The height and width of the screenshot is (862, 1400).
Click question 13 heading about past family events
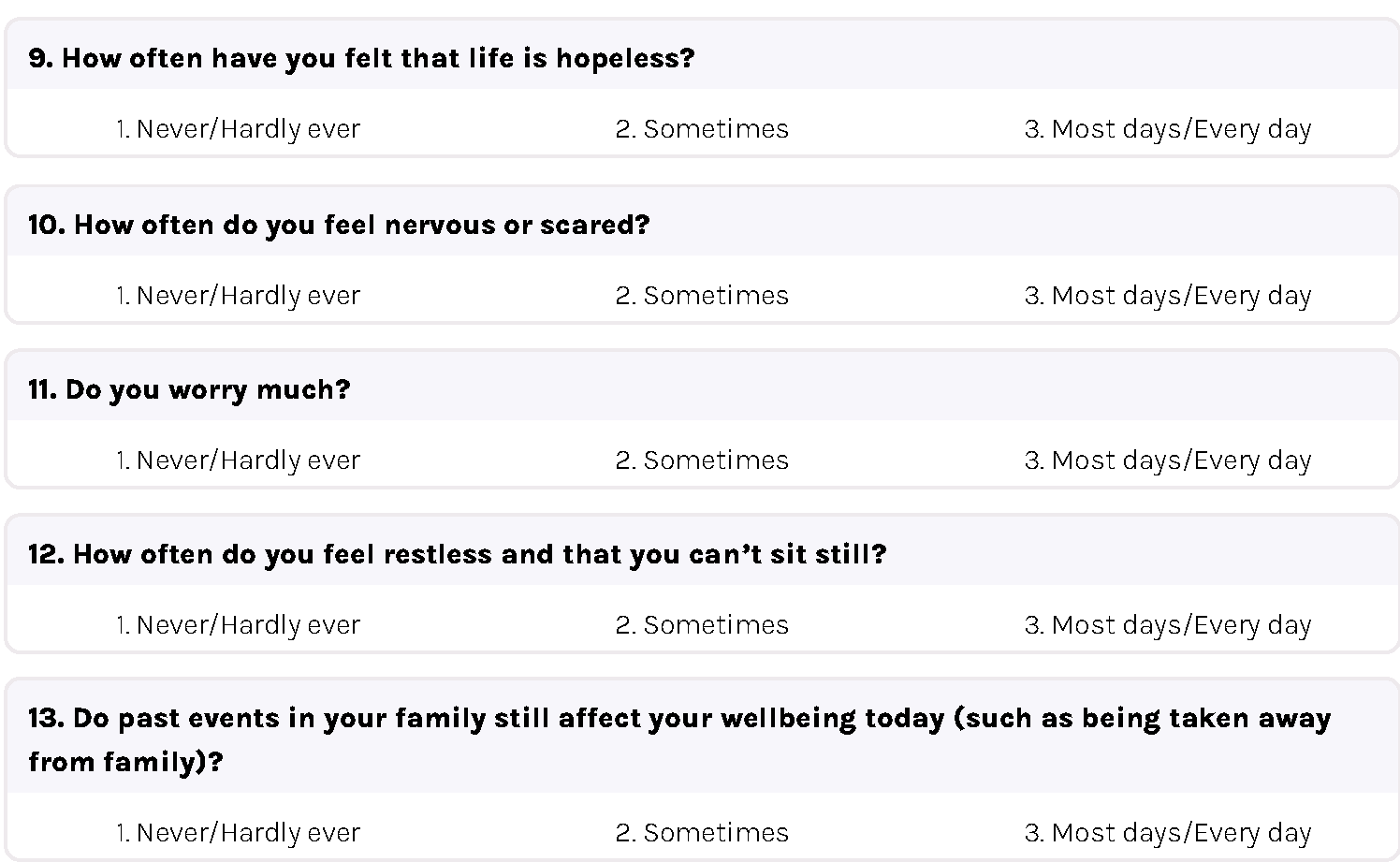(x=679, y=739)
